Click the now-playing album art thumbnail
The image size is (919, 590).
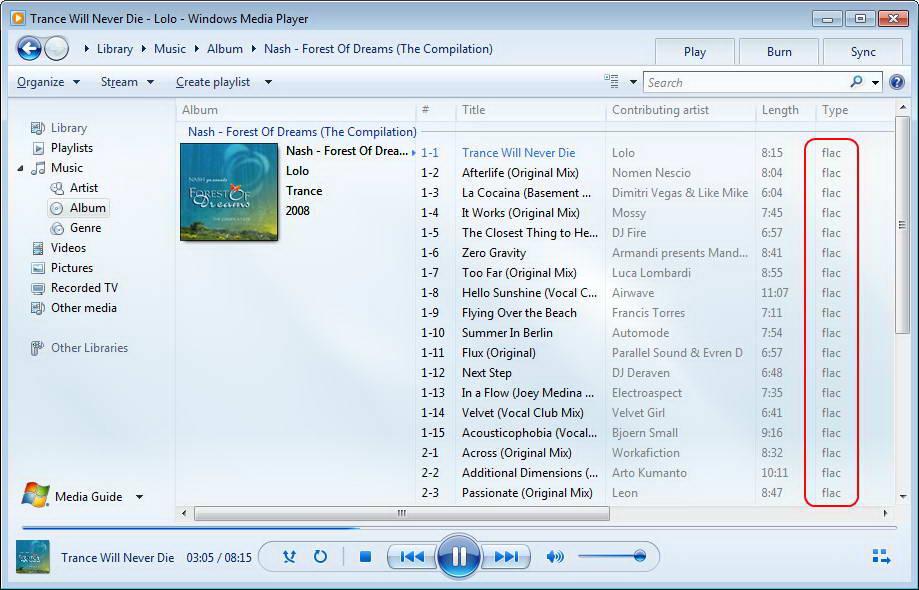coord(33,557)
